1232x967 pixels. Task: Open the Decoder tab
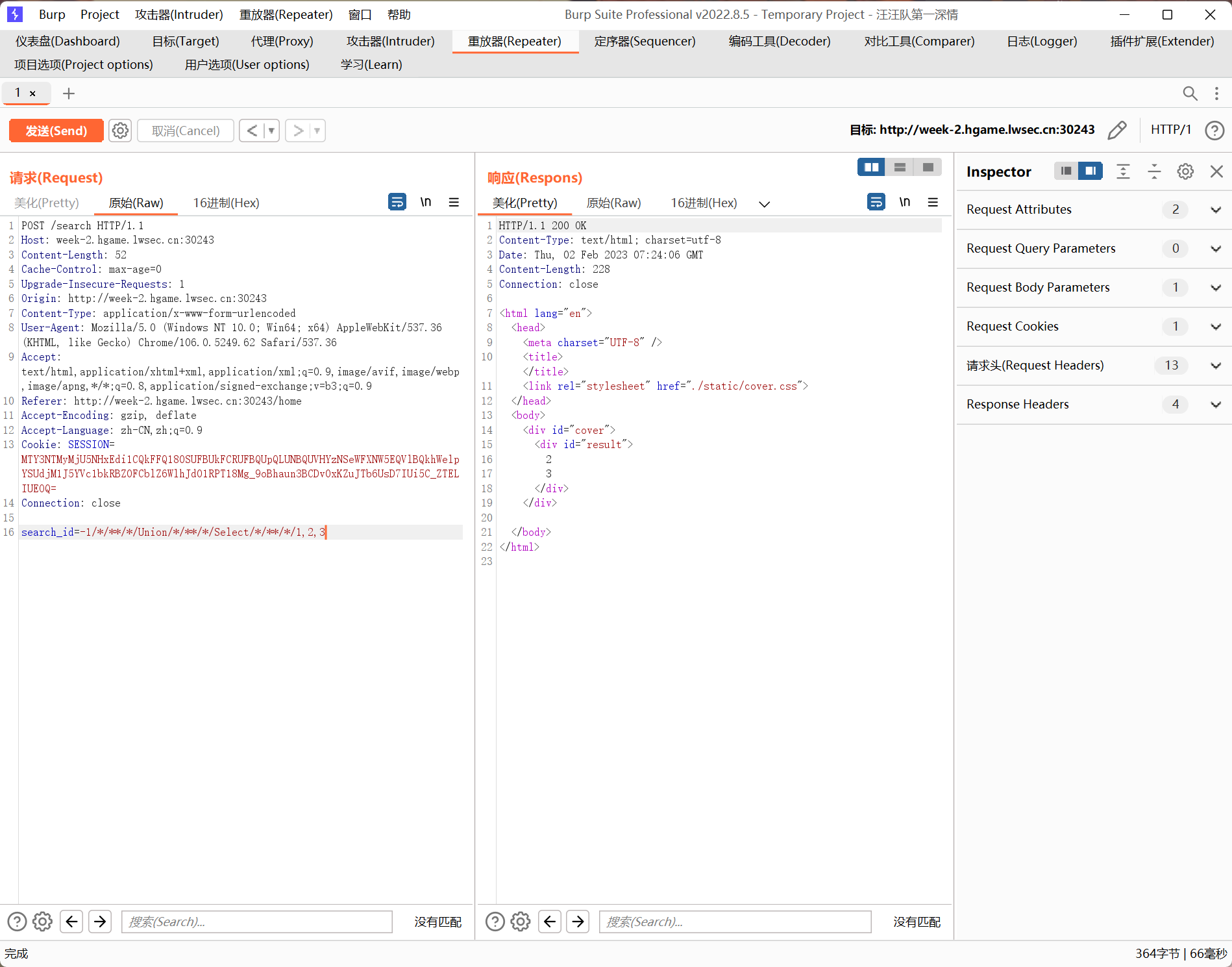pos(780,41)
